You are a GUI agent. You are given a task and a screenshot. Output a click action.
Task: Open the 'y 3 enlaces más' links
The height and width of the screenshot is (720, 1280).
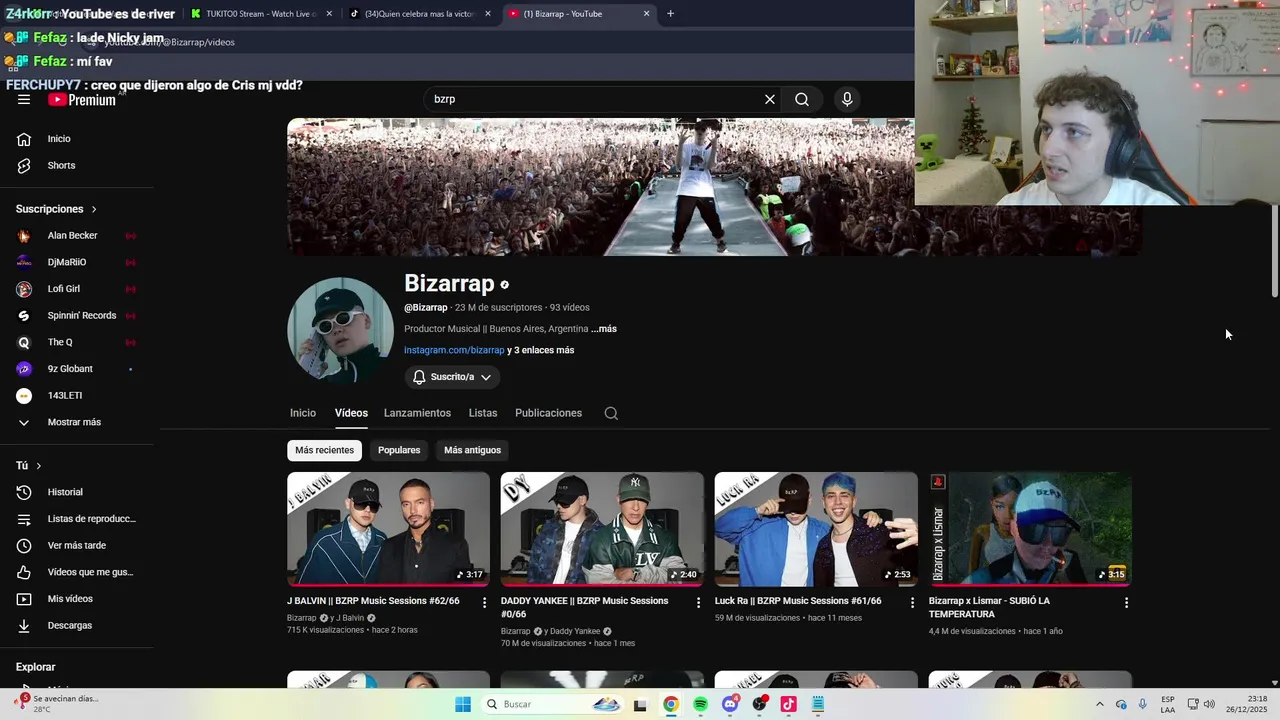point(541,350)
